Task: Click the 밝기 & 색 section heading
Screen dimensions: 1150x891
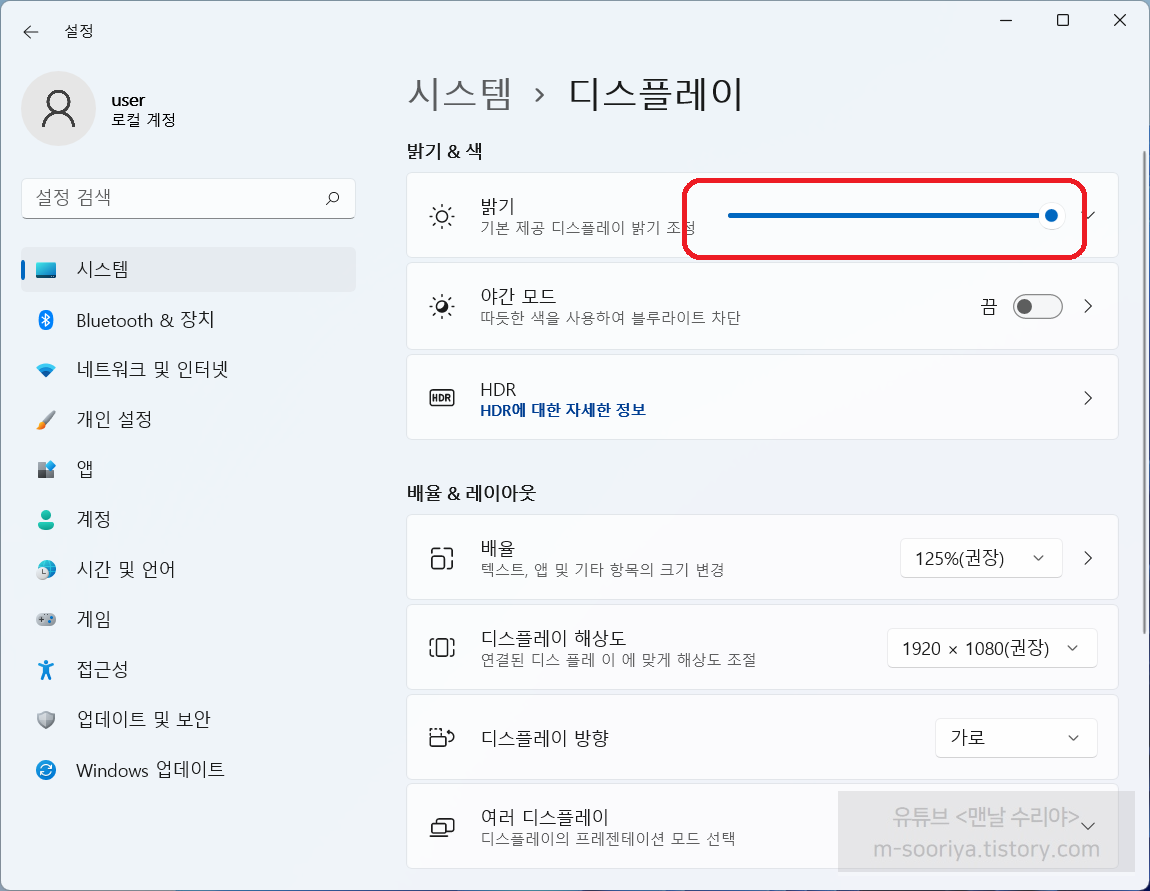Action: coord(444,152)
